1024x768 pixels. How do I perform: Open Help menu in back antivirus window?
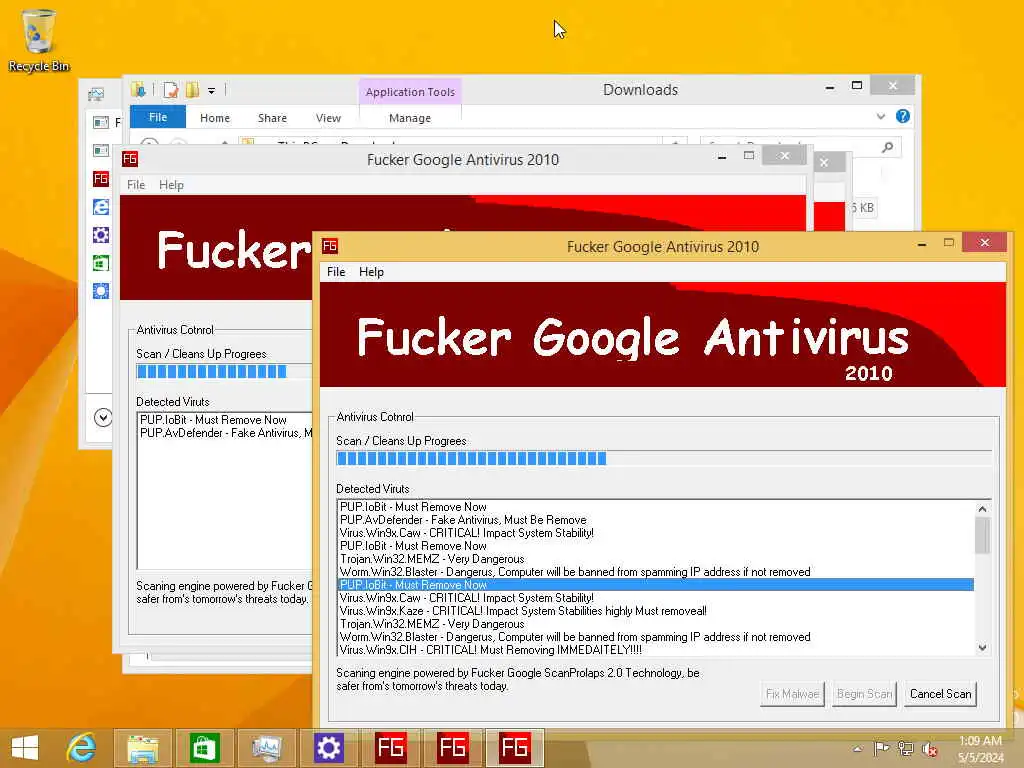pyautogui.click(x=171, y=185)
